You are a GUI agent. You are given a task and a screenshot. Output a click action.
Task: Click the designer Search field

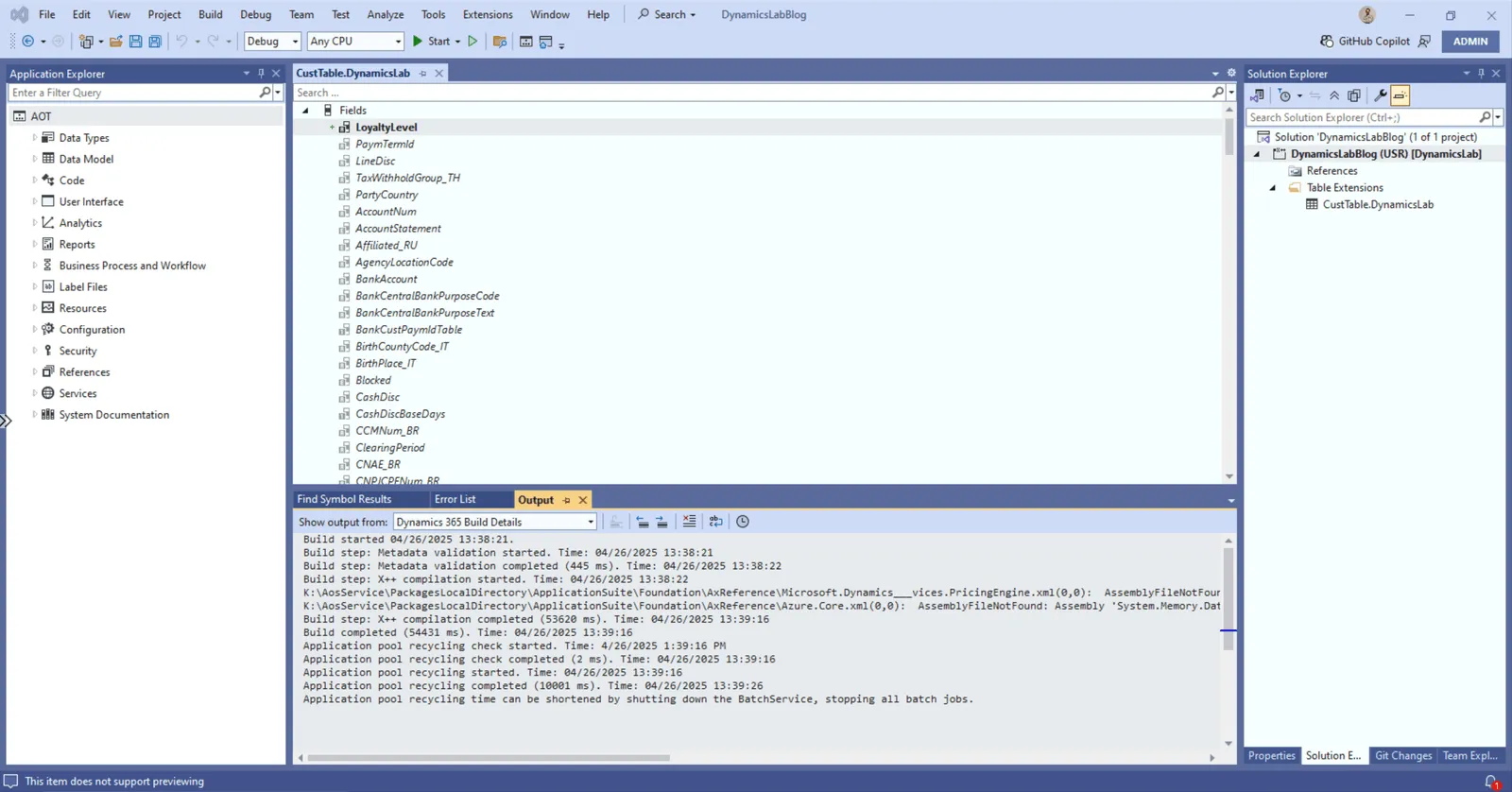[x=752, y=93]
